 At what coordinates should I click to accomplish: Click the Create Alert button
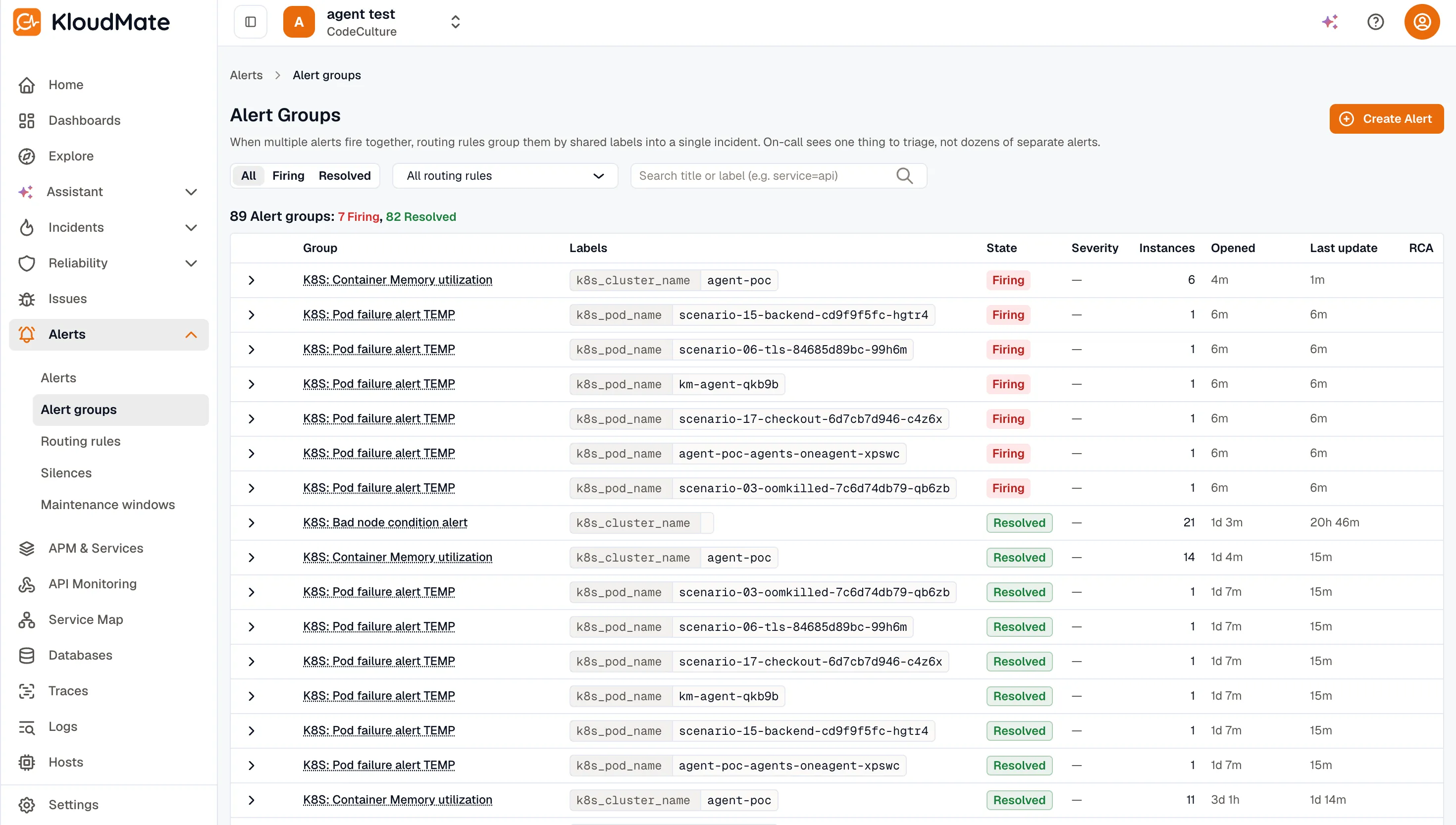point(1386,118)
